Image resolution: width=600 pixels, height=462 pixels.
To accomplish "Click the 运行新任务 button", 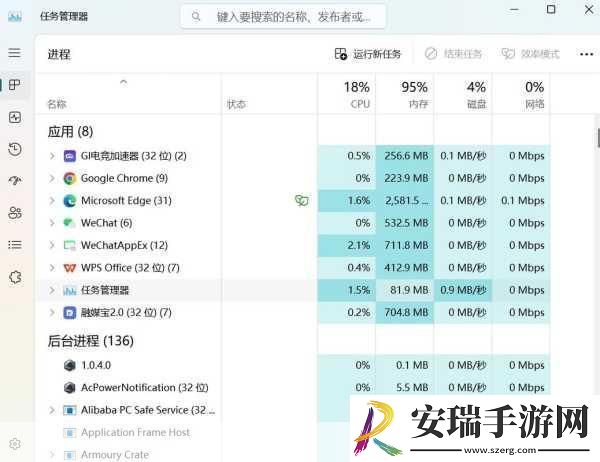I will 368,54.
